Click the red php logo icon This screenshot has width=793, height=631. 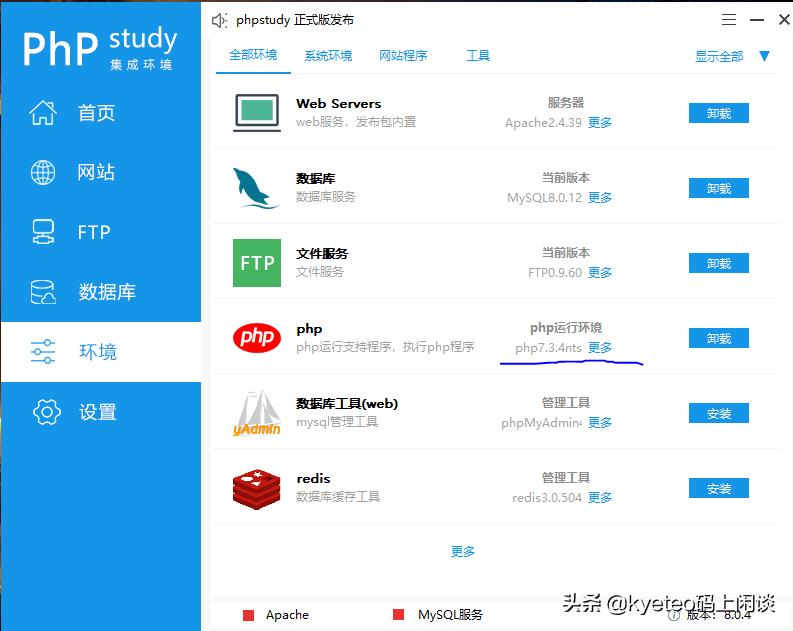pos(257,337)
